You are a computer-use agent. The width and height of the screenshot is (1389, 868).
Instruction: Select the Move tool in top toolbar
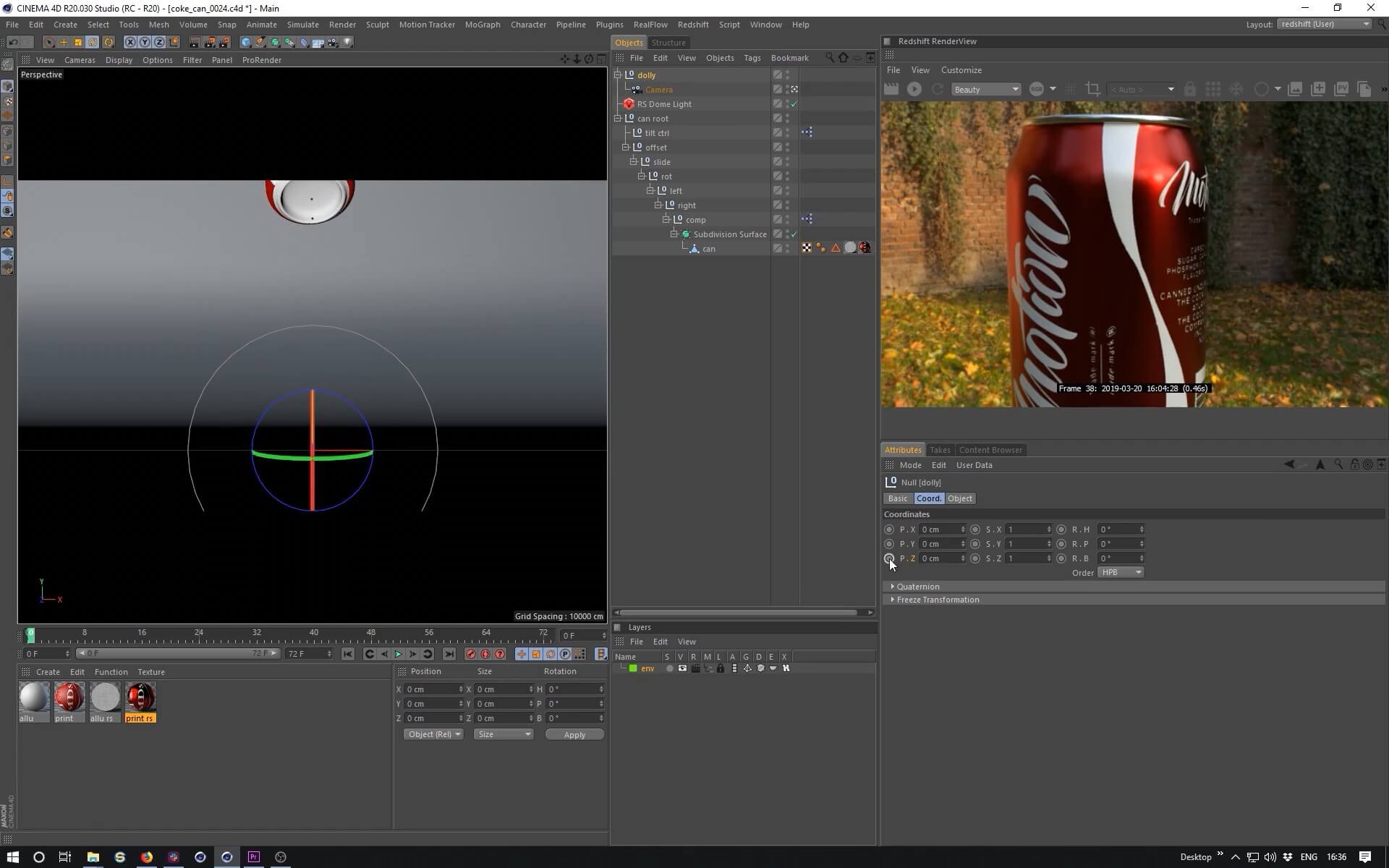pos(63,43)
